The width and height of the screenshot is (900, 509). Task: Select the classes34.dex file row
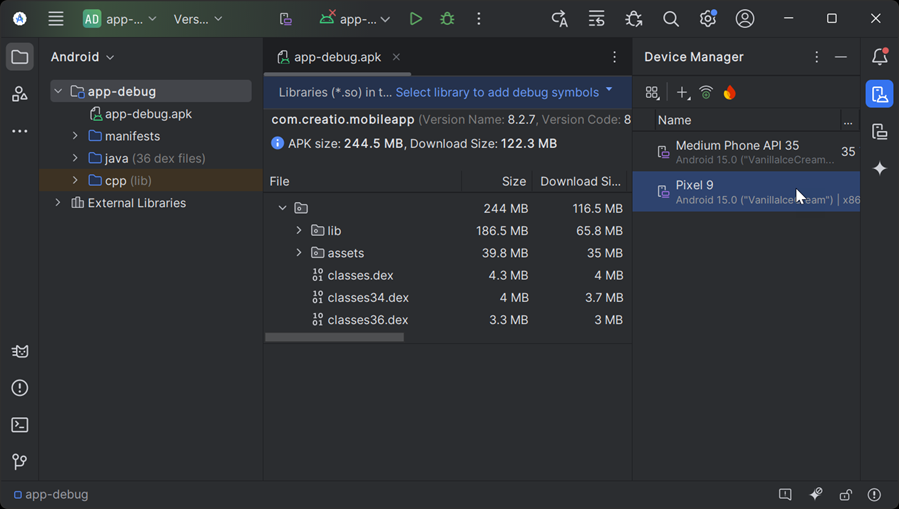point(448,297)
